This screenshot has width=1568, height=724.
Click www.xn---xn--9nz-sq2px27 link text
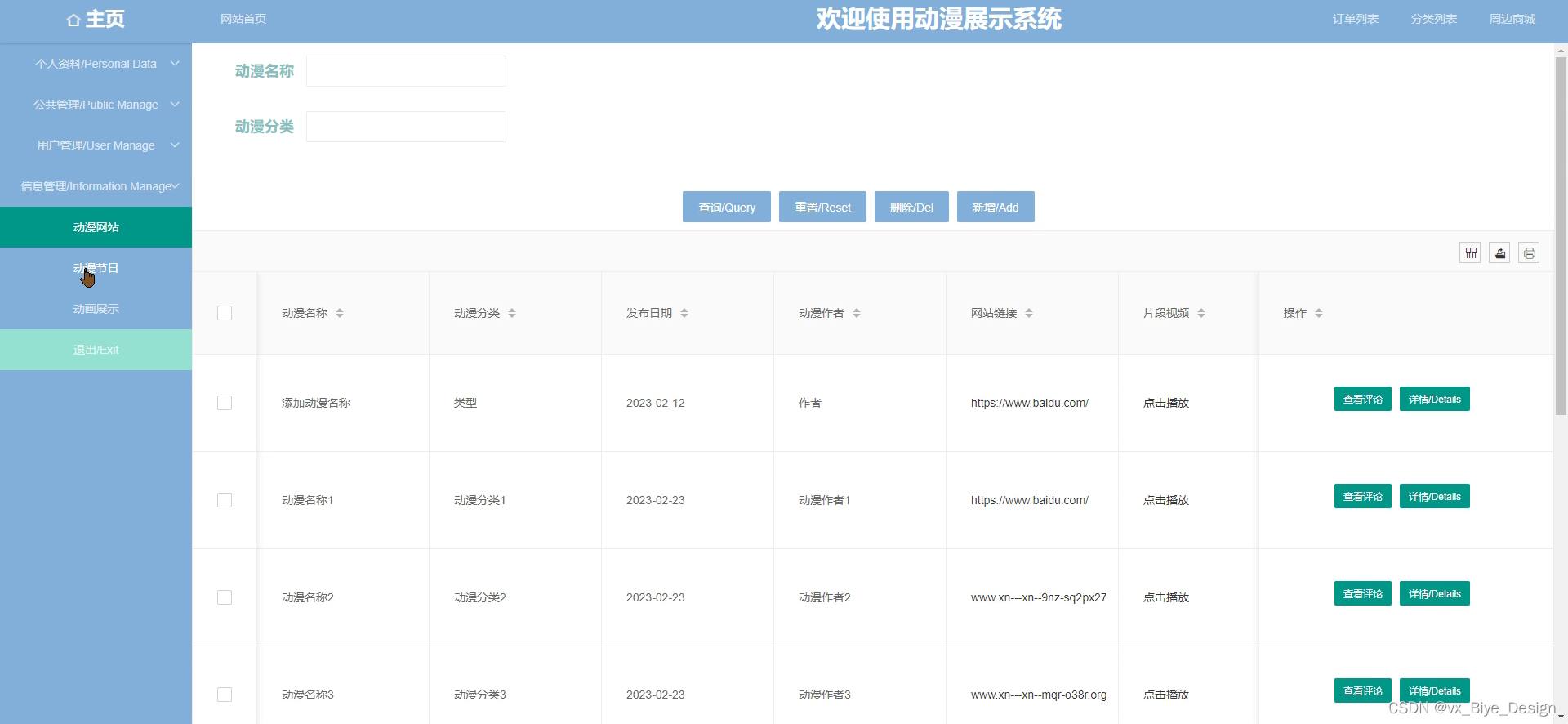(x=1039, y=597)
